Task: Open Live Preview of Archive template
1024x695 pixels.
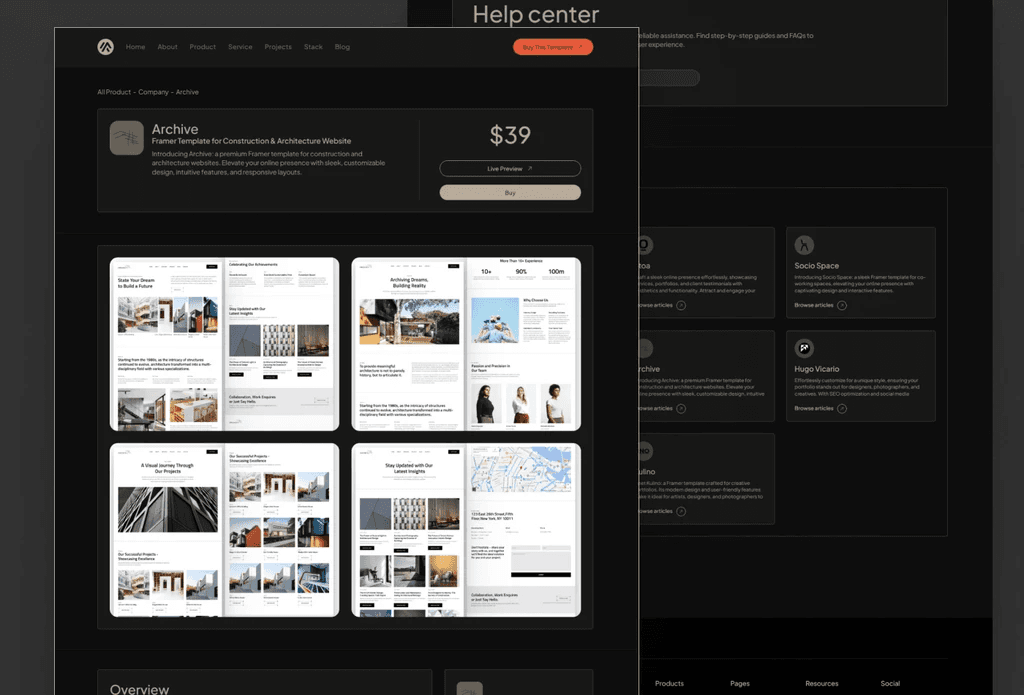Action: tap(510, 169)
